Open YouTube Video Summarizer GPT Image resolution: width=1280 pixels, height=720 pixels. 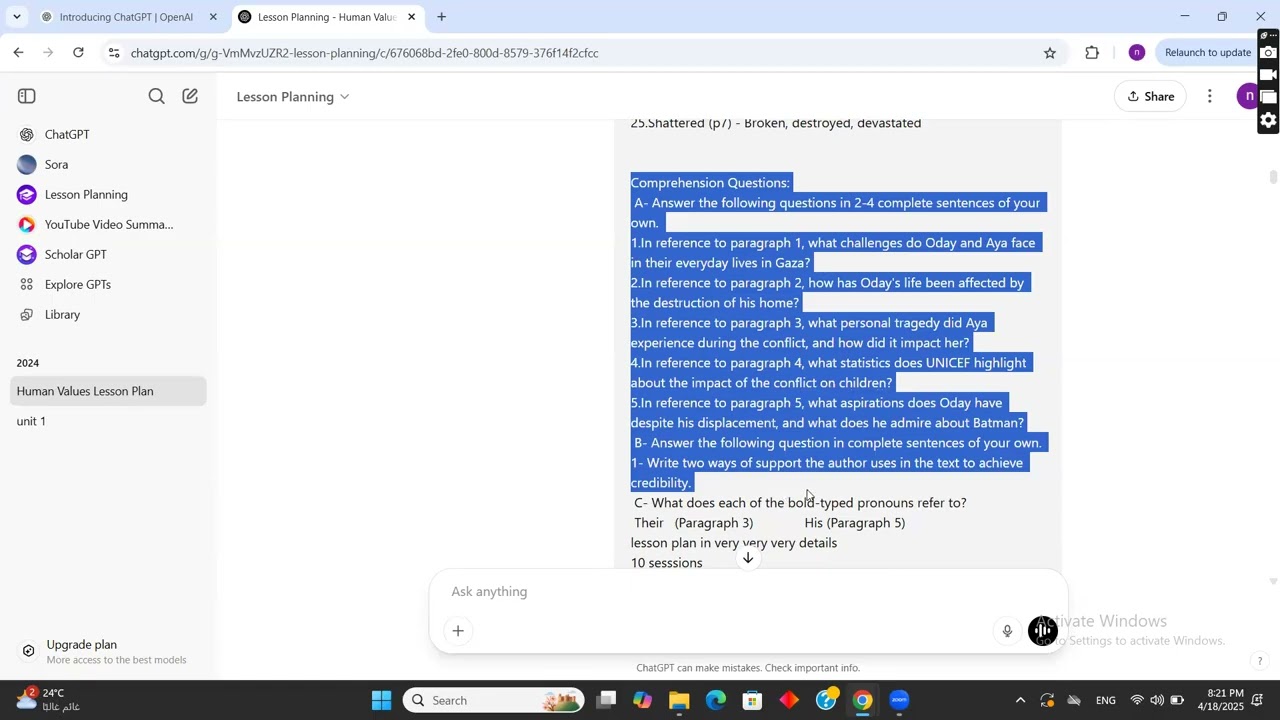(x=108, y=224)
